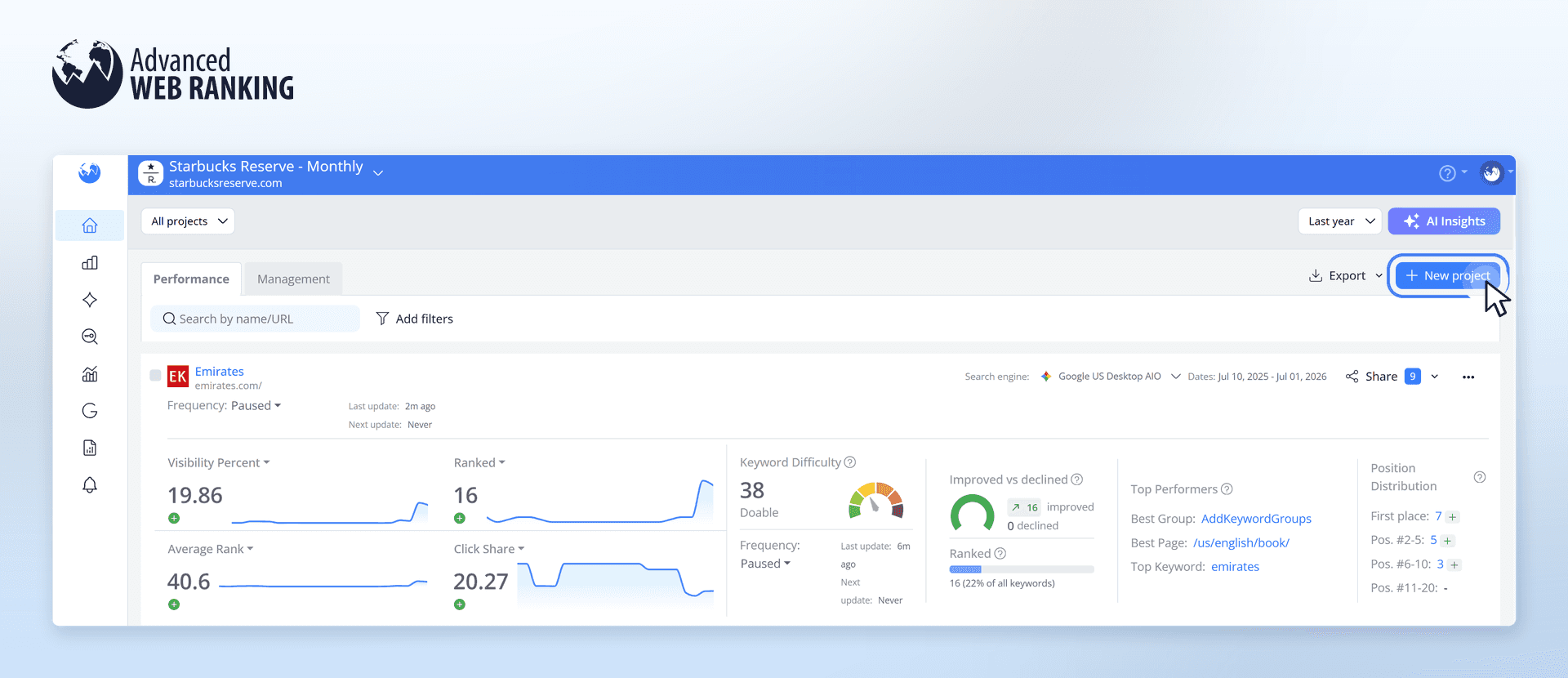
Task: Click the AWR globe logo in sidebar
Action: coord(90,172)
